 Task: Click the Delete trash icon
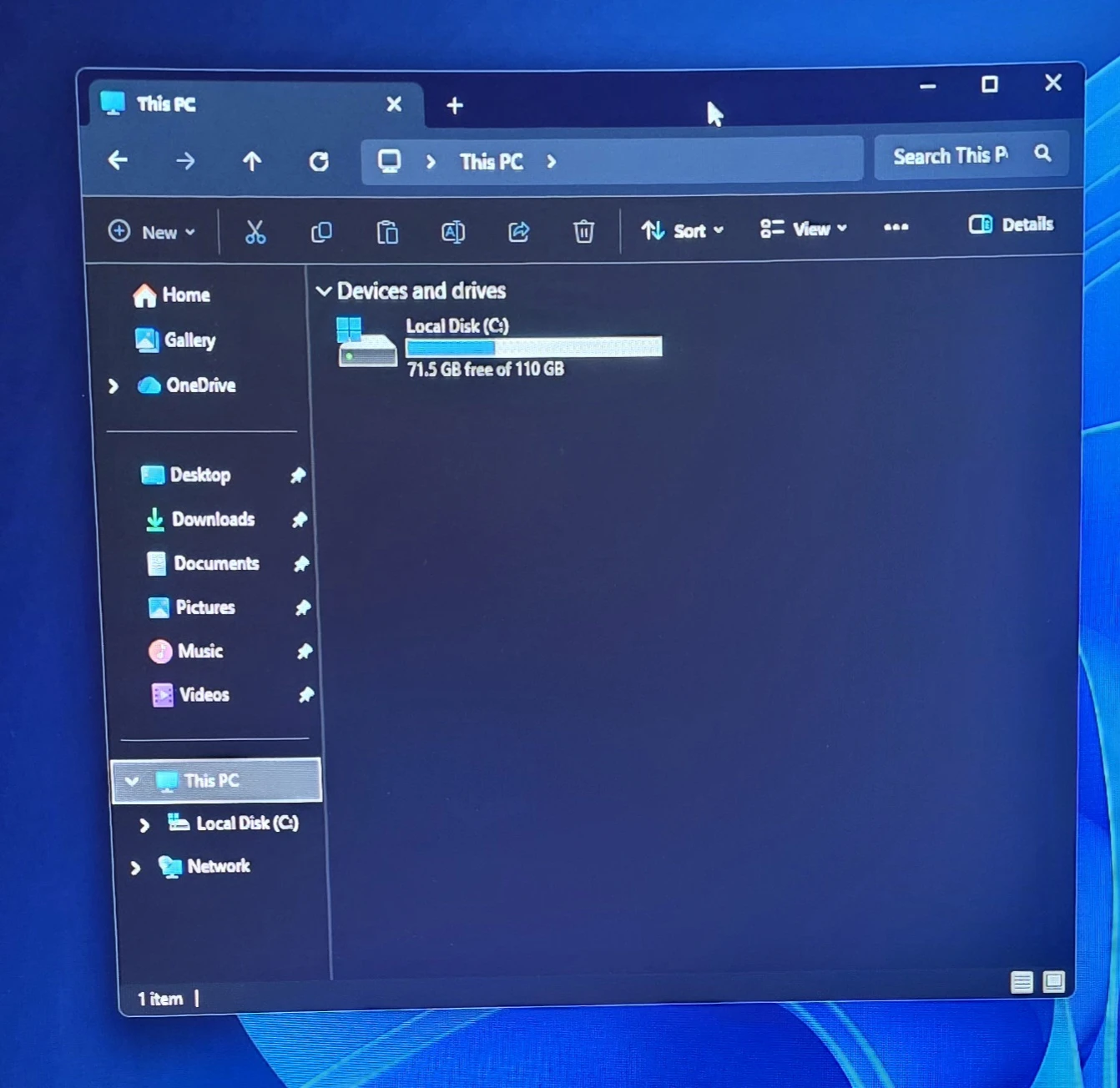[x=584, y=230]
